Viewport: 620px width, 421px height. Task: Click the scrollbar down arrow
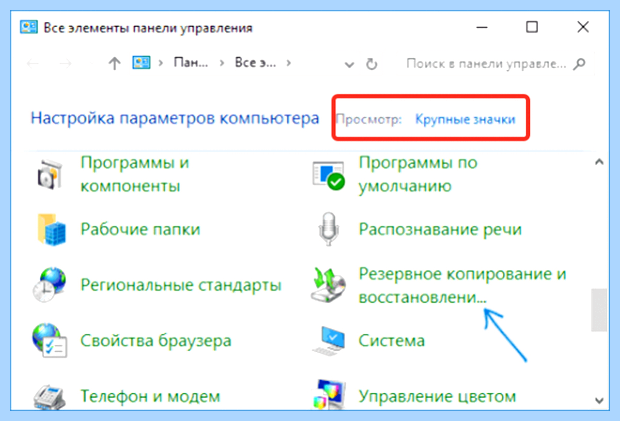[599, 400]
